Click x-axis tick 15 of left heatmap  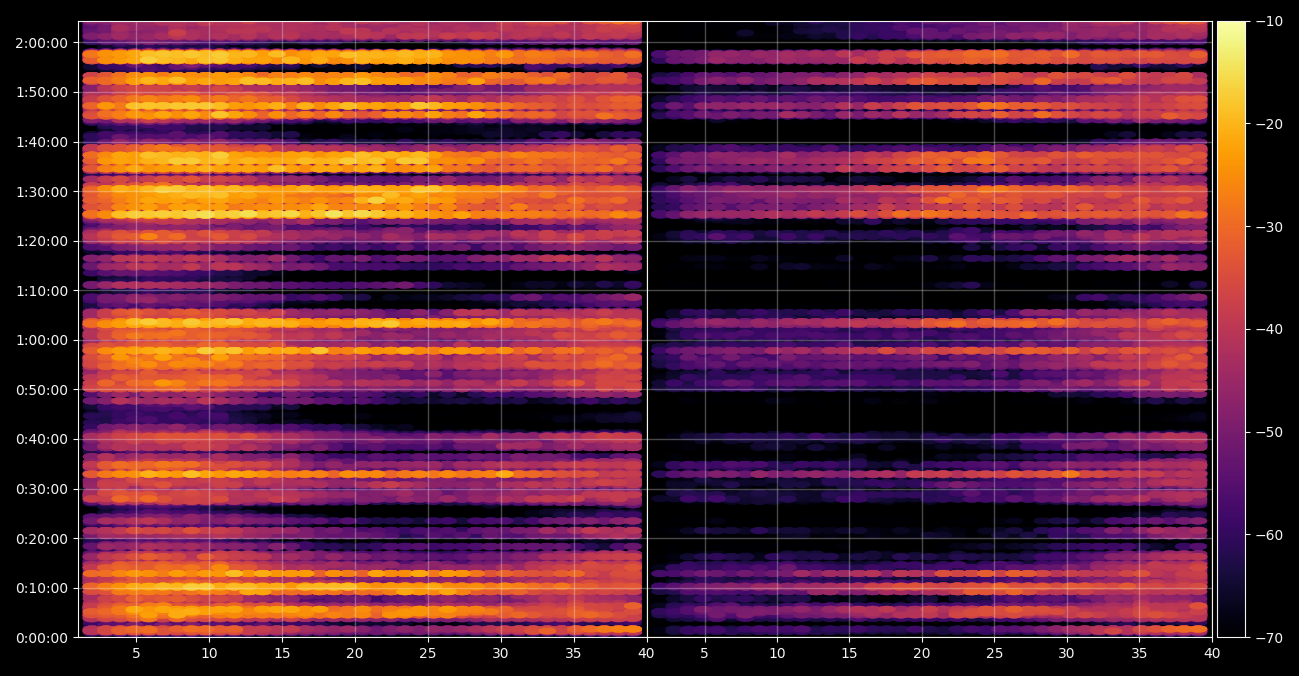point(282,654)
